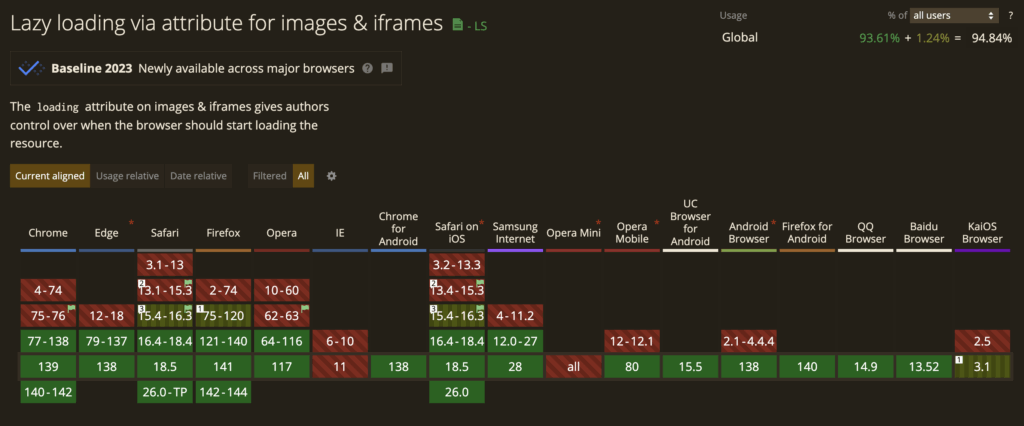Select Android Browser 2.1-4.4.4 cell
The image size is (1024, 426).
pyautogui.click(x=749, y=340)
